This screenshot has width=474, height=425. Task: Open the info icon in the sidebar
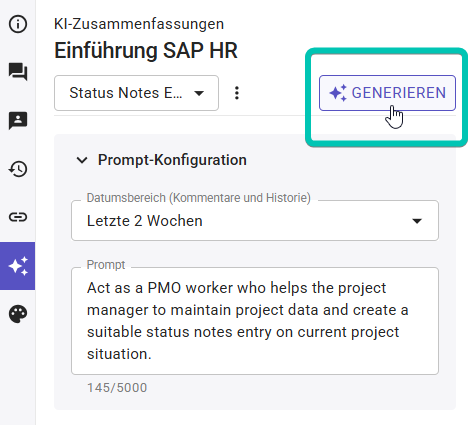18,24
